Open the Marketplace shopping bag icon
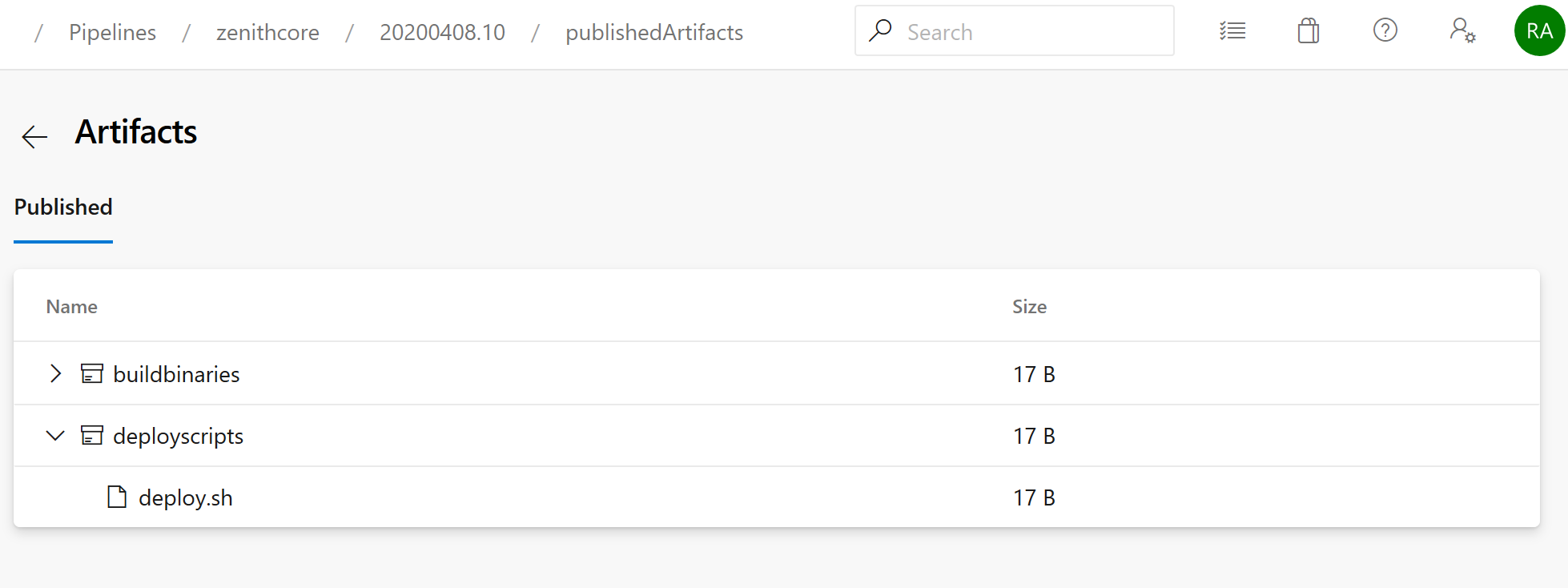 tap(1308, 31)
